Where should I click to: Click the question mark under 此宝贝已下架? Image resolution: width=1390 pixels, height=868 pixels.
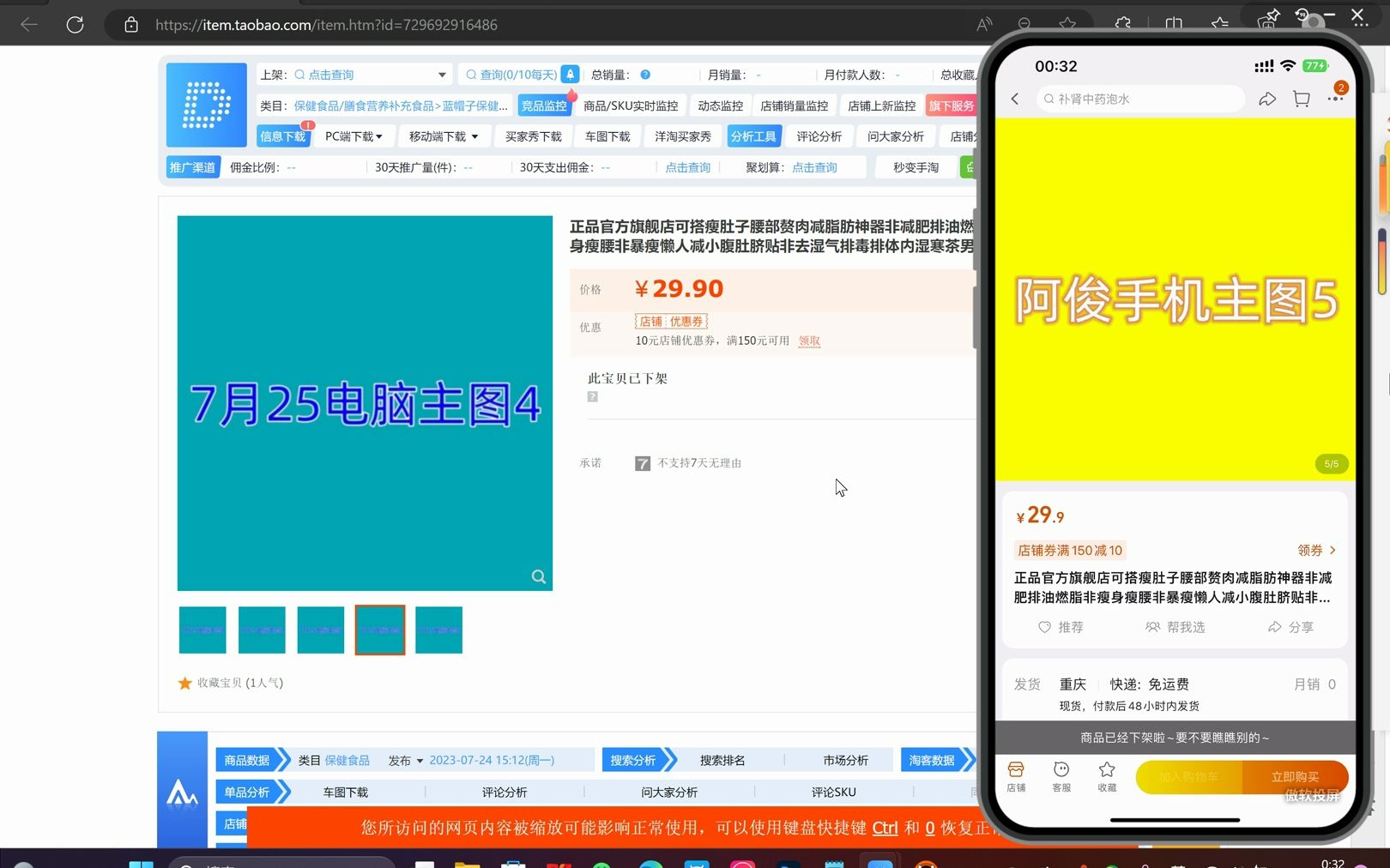(x=592, y=396)
